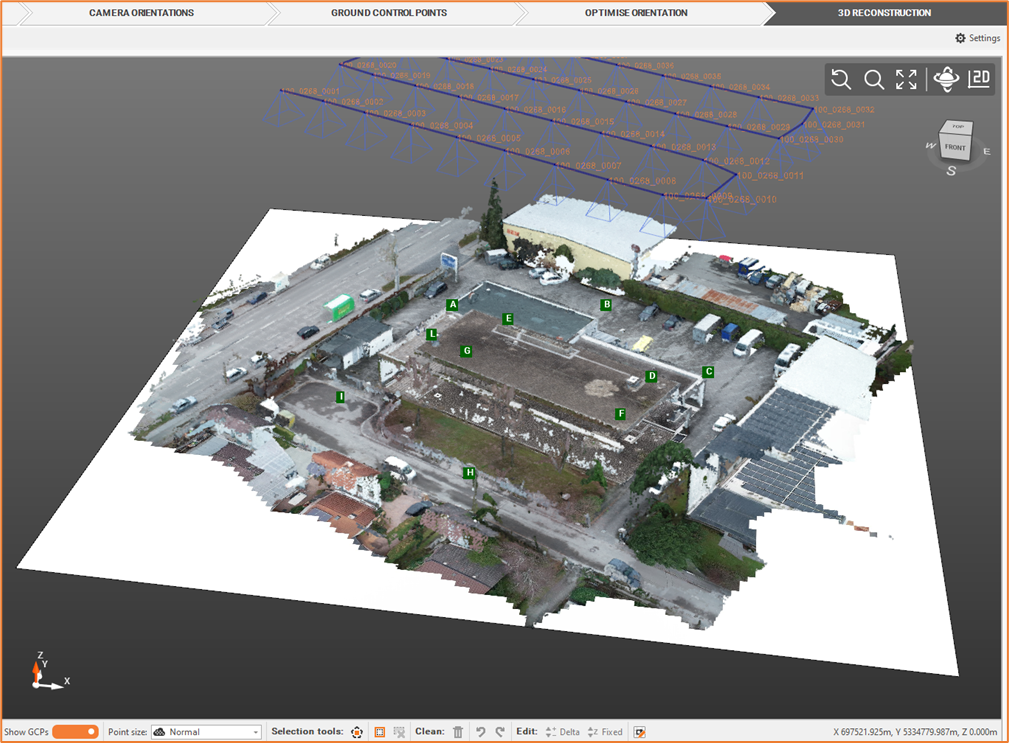Click the reset zoom icon

tap(841, 80)
